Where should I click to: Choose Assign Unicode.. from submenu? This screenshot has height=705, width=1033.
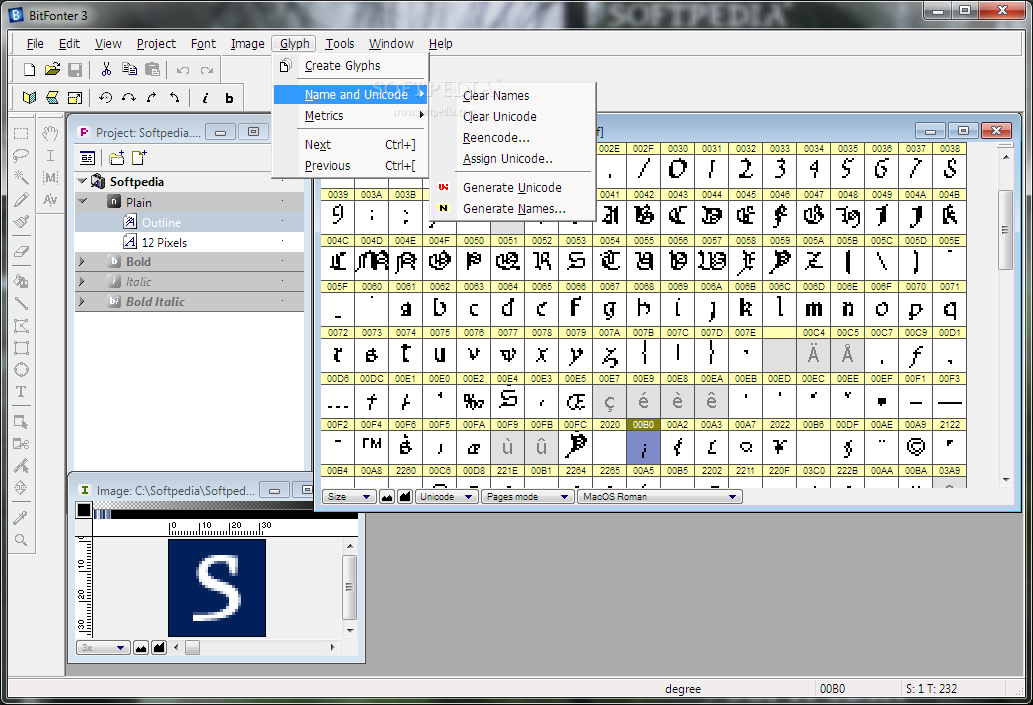(x=507, y=159)
